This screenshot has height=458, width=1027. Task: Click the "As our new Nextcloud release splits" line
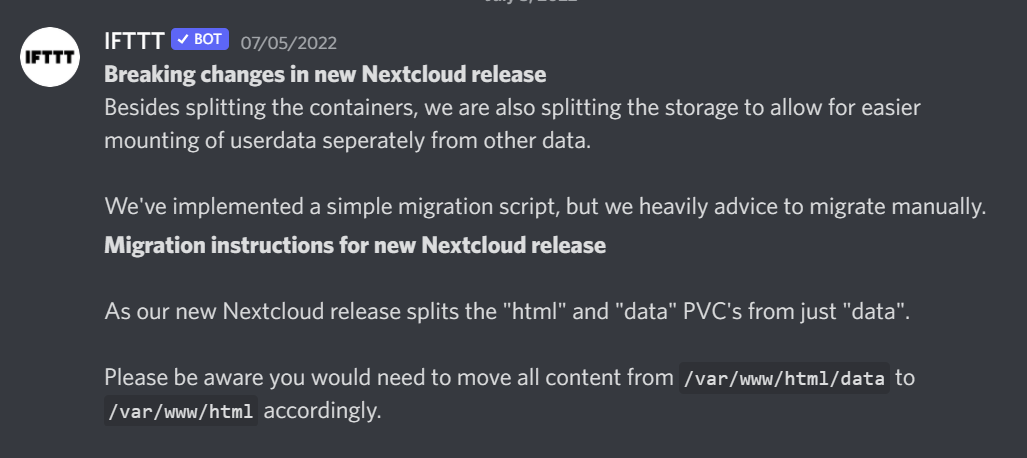tap(400, 310)
